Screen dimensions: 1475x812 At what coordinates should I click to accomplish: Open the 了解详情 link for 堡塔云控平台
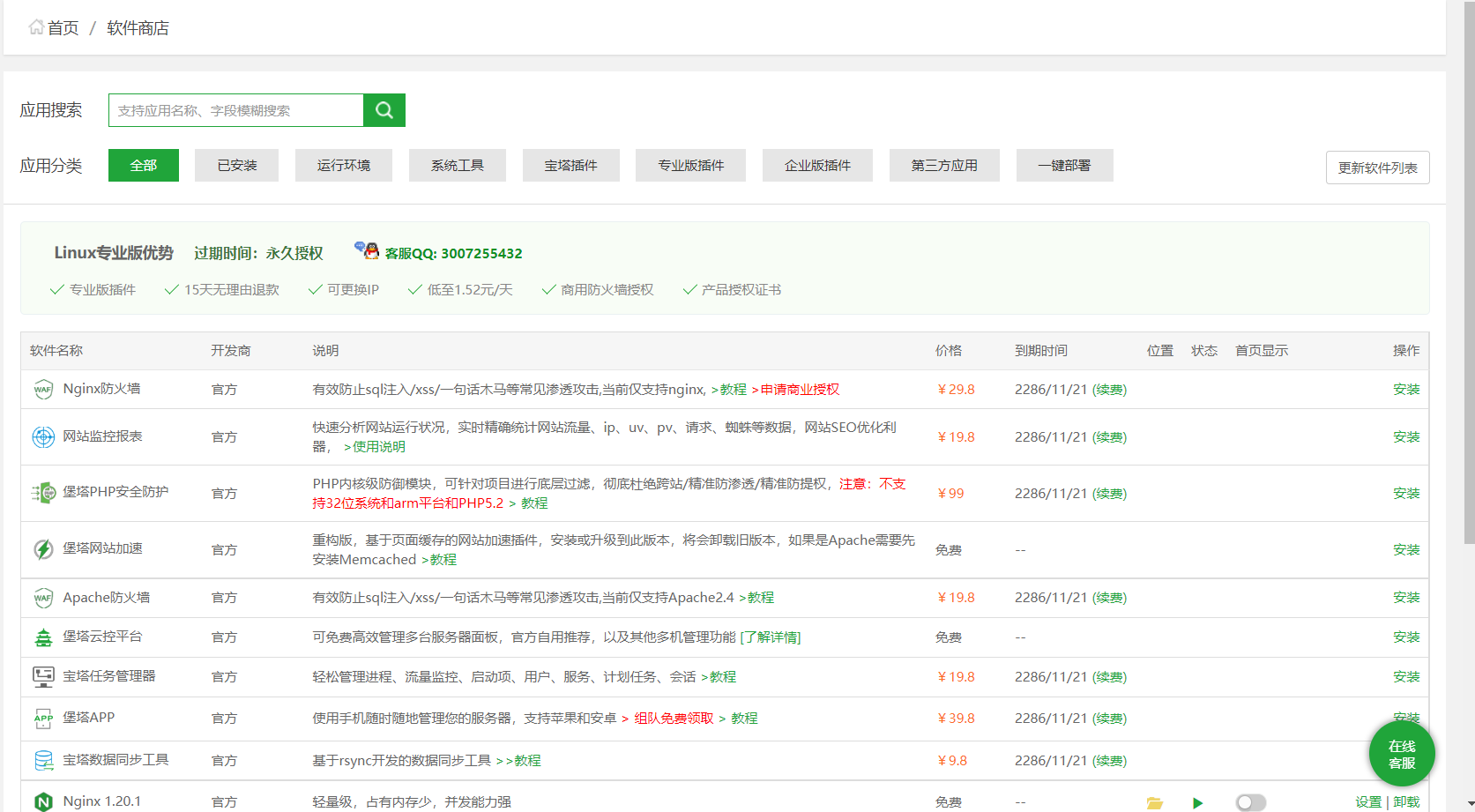[x=771, y=637]
